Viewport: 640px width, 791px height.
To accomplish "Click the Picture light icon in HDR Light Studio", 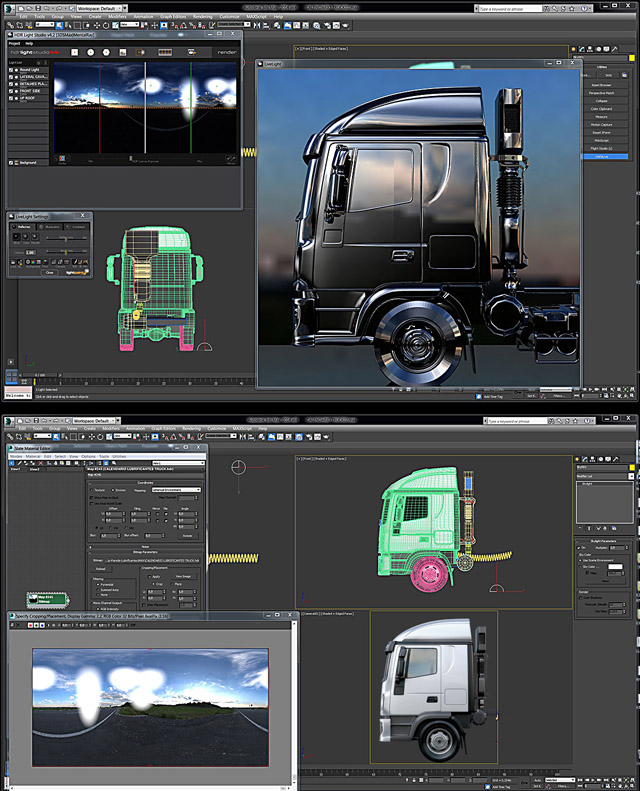I will 123,52.
